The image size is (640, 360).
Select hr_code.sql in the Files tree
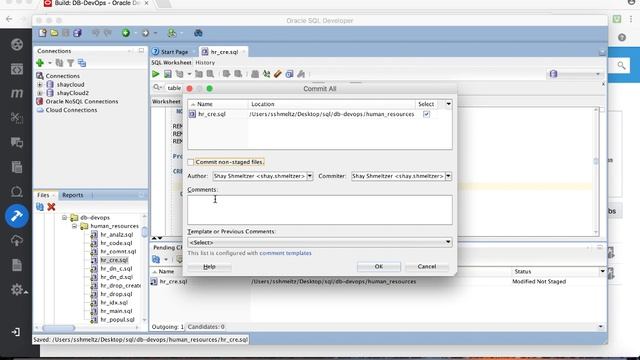(116, 243)
